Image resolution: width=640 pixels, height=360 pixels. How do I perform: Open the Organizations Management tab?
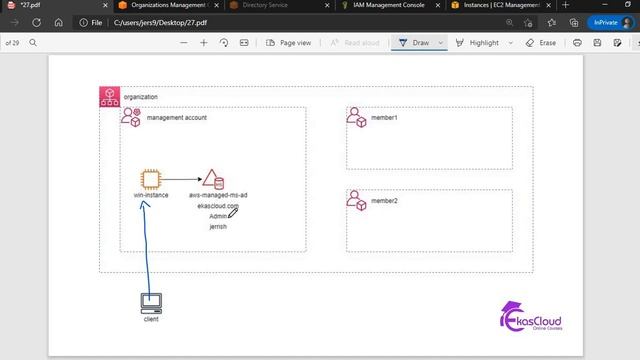click(168, 5)
